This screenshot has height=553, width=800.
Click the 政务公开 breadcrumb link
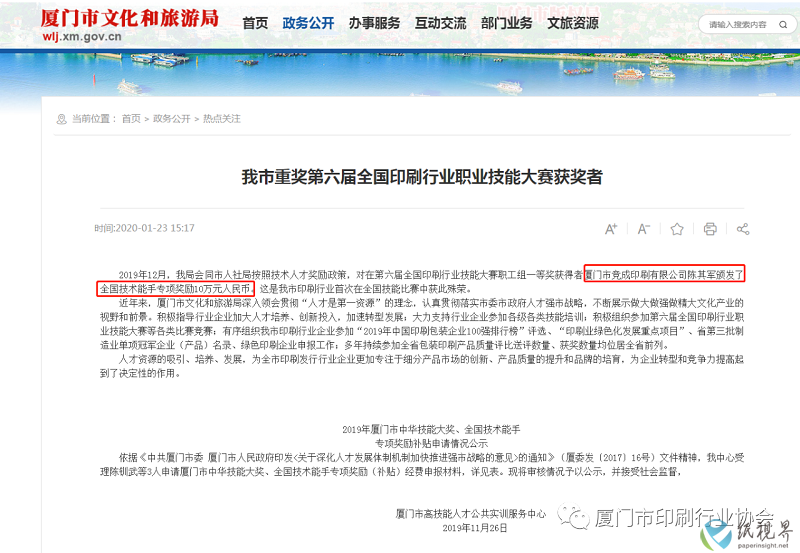point(171,119)
